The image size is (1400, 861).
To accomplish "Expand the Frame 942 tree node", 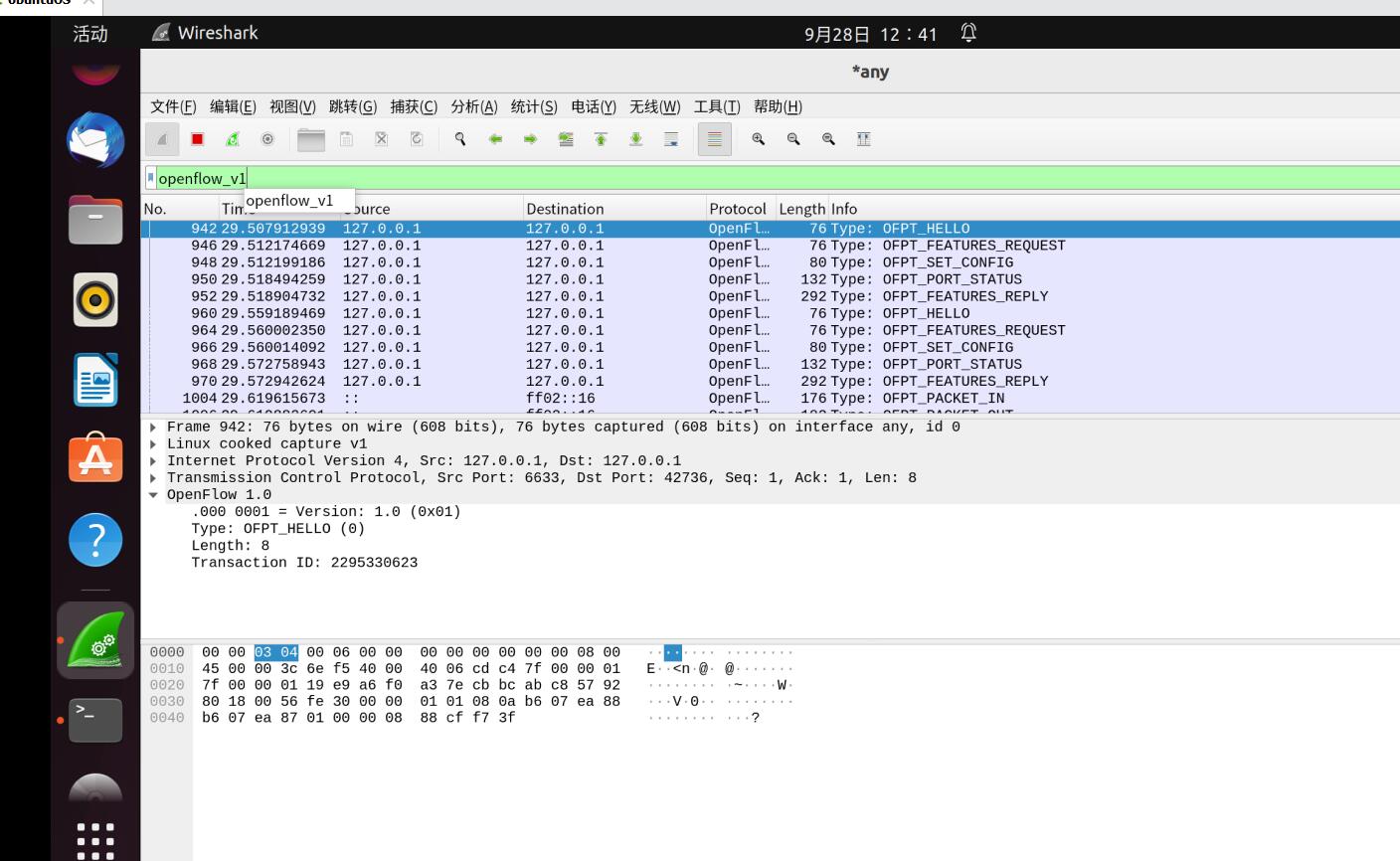I will click(x=153, y=428).
